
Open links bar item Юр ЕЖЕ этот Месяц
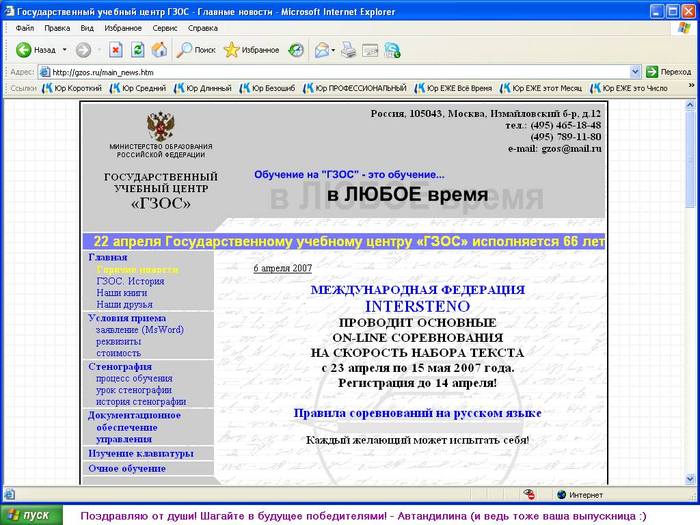pos(541,88)
